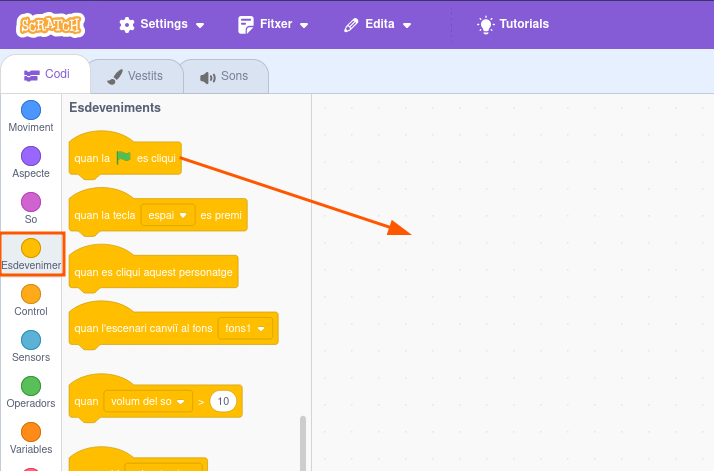Open the 'volum del so' dropdown
714x471 pixels.
148,401
